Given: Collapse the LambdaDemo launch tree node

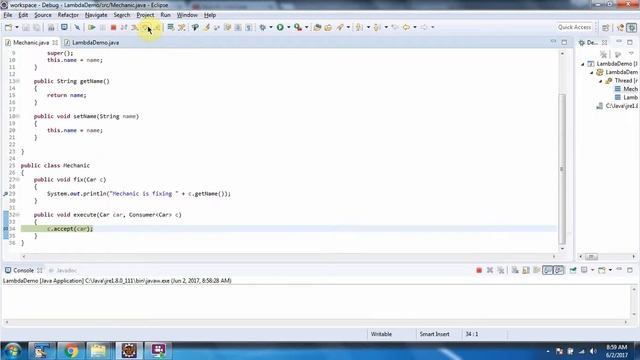Looking at the screenshot, I should coord(583,64).
